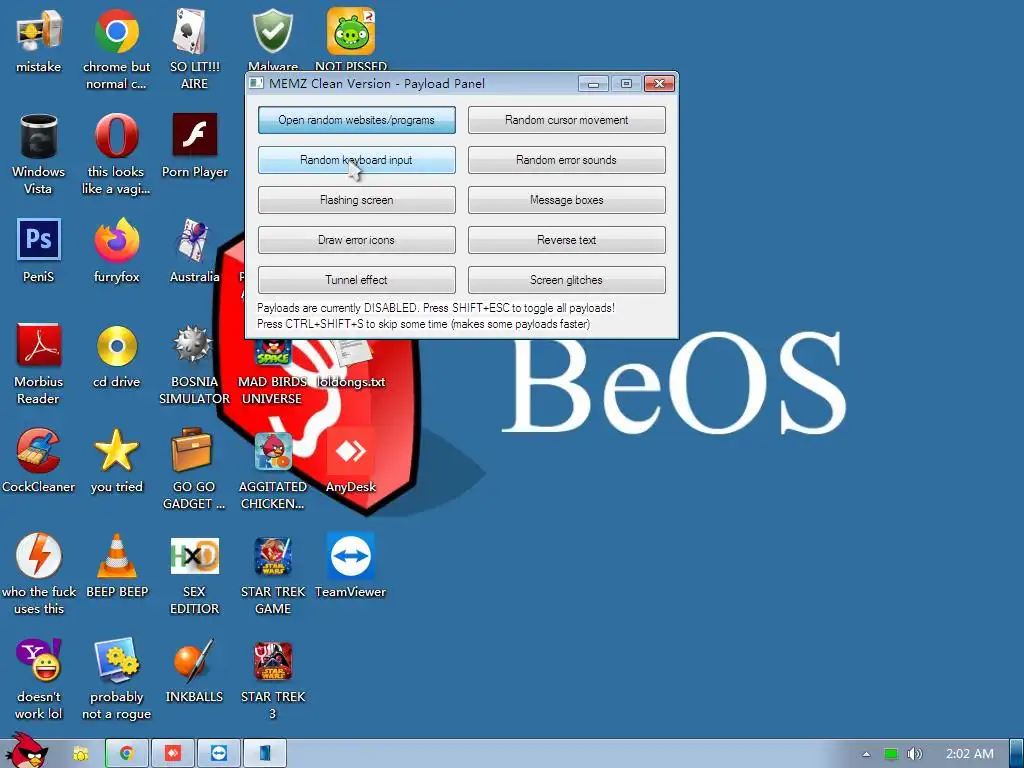Click the 2:02 AM taskbar clock
The width and height of the screenshot is (1024, 768).
(970, 754)
